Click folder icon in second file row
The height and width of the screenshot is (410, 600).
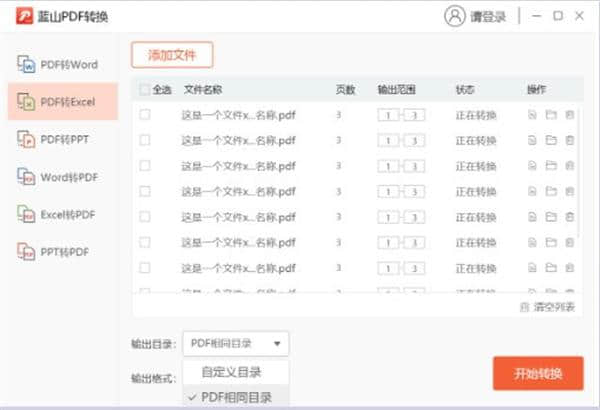tap(551, 140)
